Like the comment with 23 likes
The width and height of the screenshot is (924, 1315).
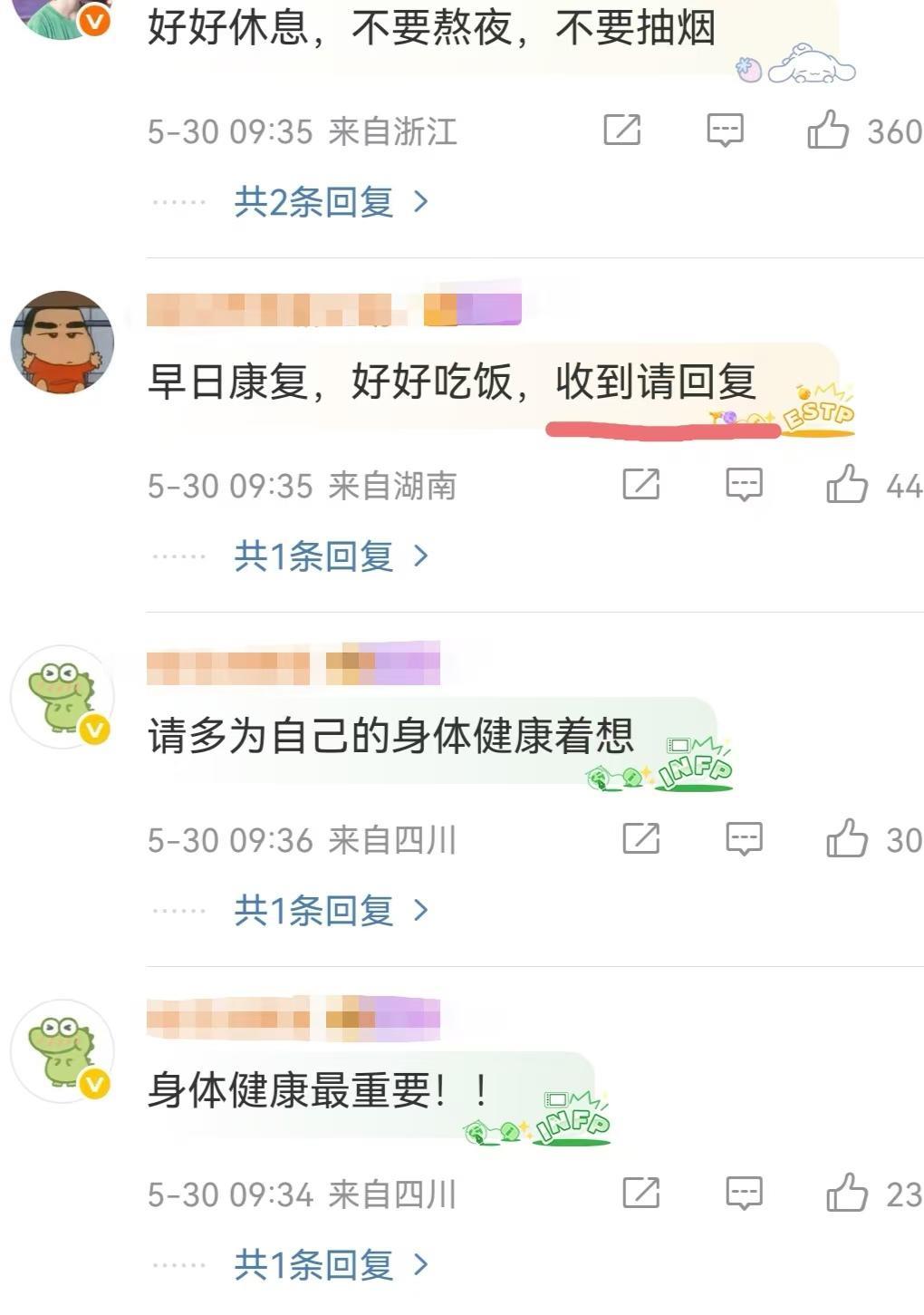(x=847, y=1194)
